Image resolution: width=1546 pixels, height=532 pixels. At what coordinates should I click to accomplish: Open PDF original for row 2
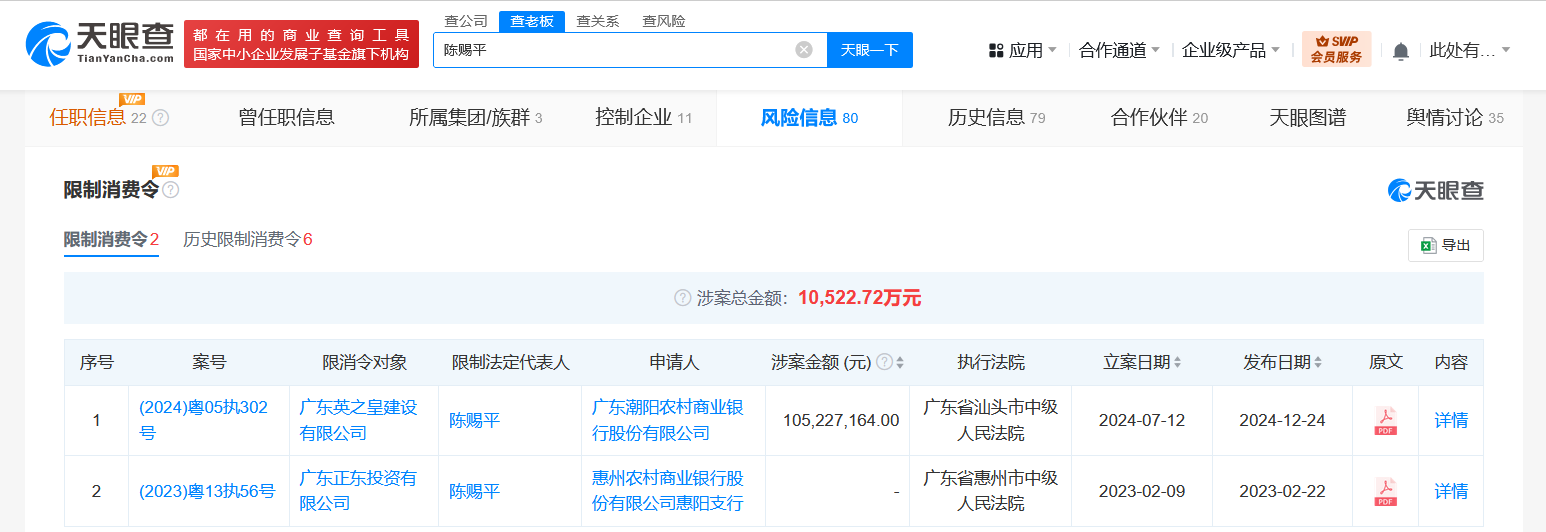1385,491
